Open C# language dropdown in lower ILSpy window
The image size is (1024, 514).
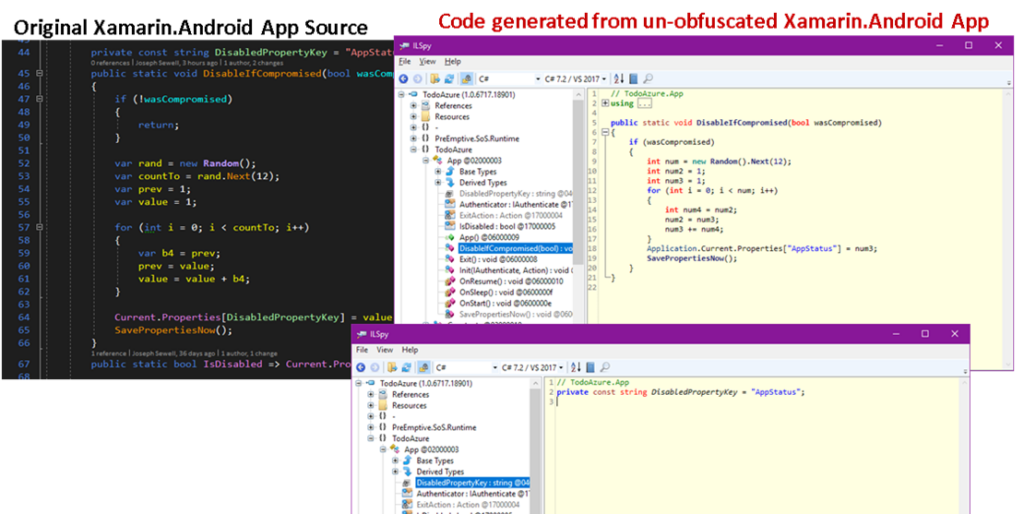click(464, 368)
